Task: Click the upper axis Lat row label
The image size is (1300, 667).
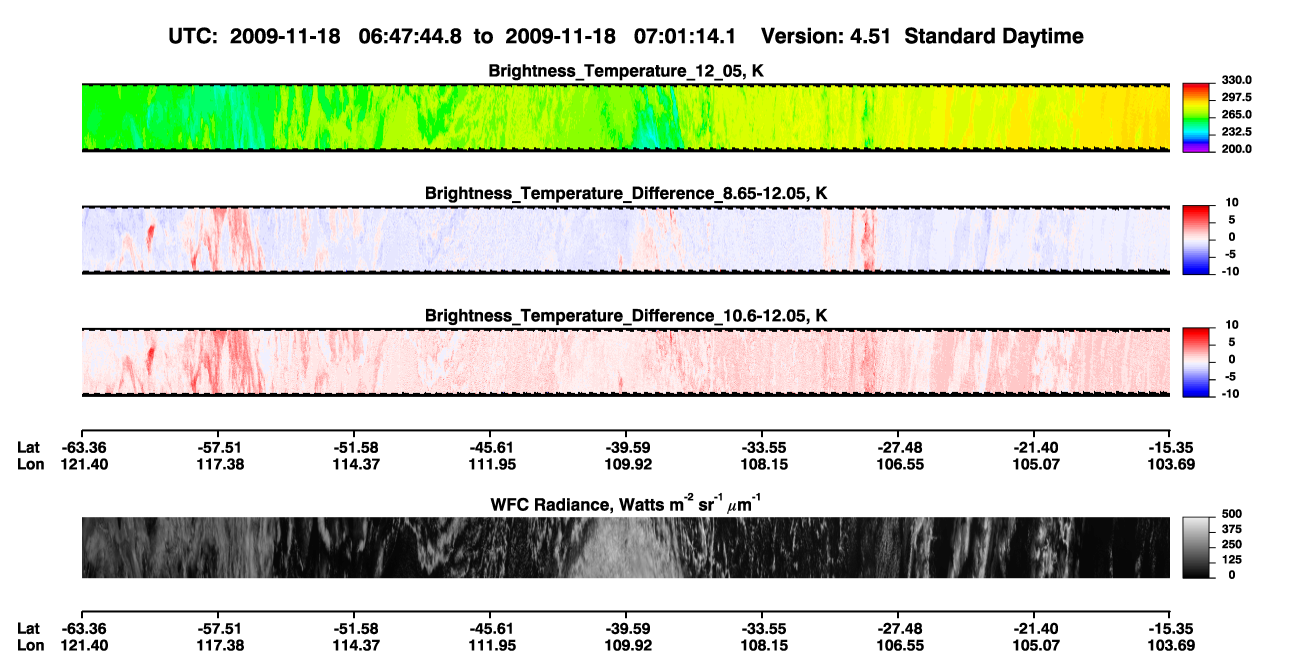Action: click(x=28, y=447)
